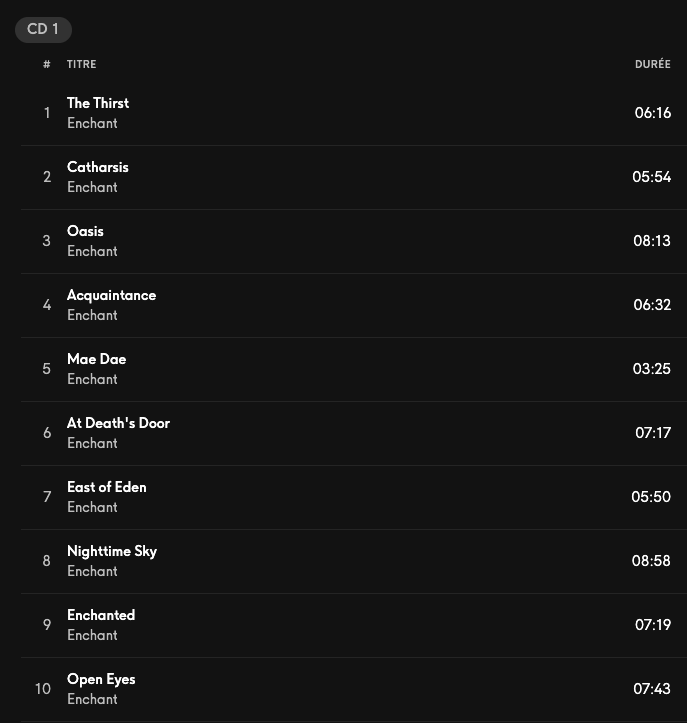The height and width of the screenshot is (723, 687).
Task: Play the track Open Eyes
Action: click(101, 679)
